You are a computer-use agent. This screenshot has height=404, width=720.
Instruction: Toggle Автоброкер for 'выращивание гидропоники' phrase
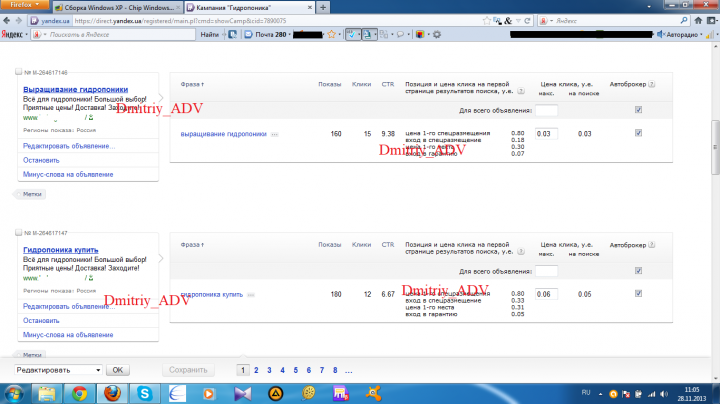[638, 133]
